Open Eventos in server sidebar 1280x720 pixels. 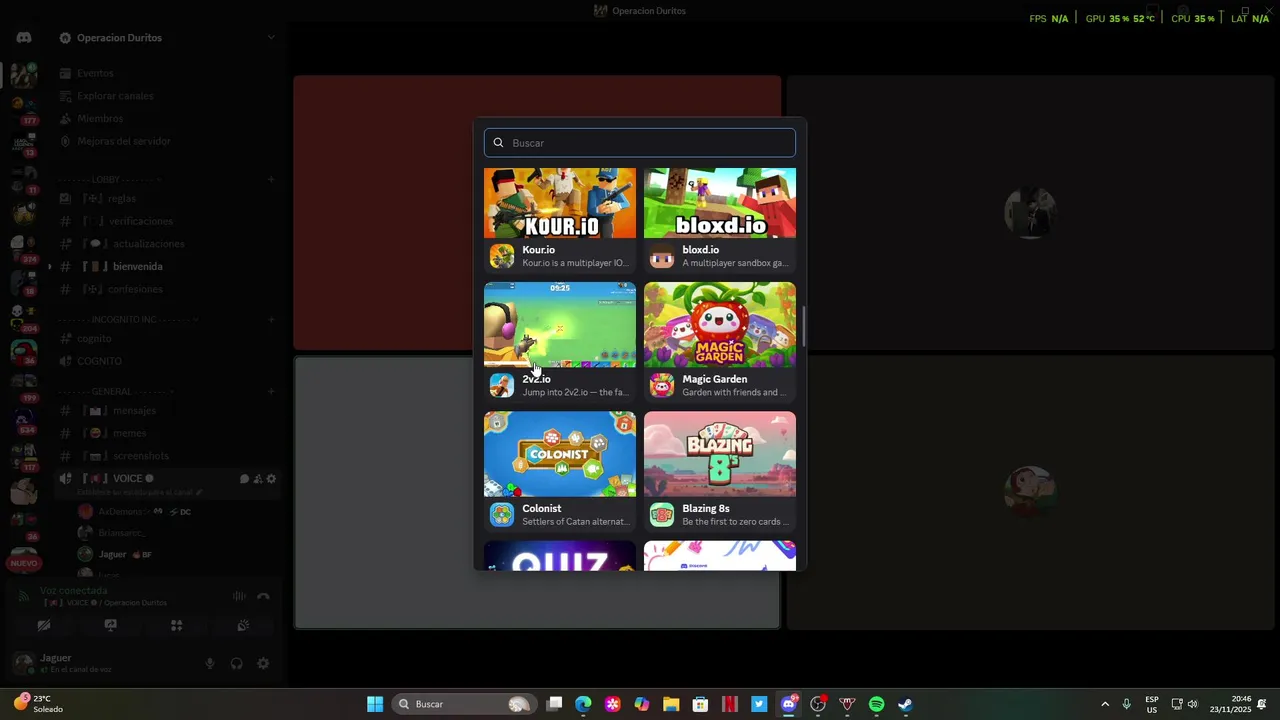click(x=166, y=73)
